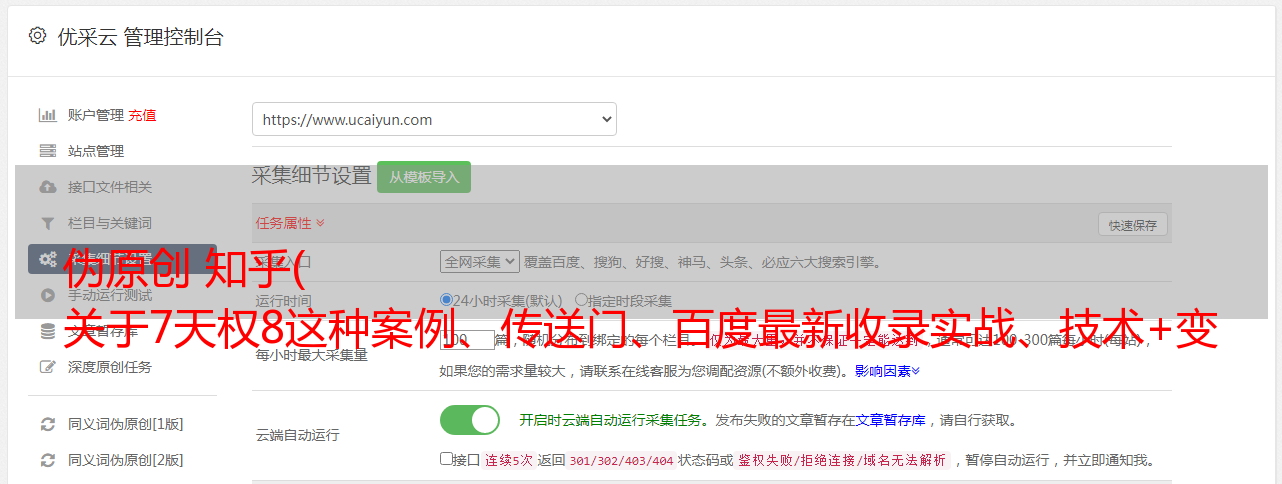
Task: Expand the 影响因素 link
Action: pos(887,371)
